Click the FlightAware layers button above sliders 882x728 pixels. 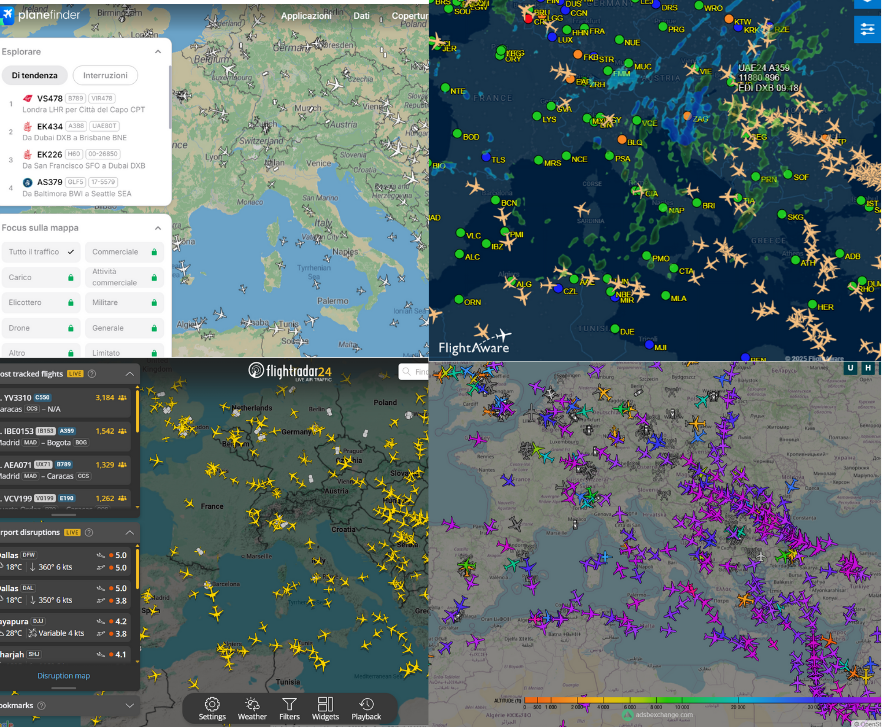(867, 4)
